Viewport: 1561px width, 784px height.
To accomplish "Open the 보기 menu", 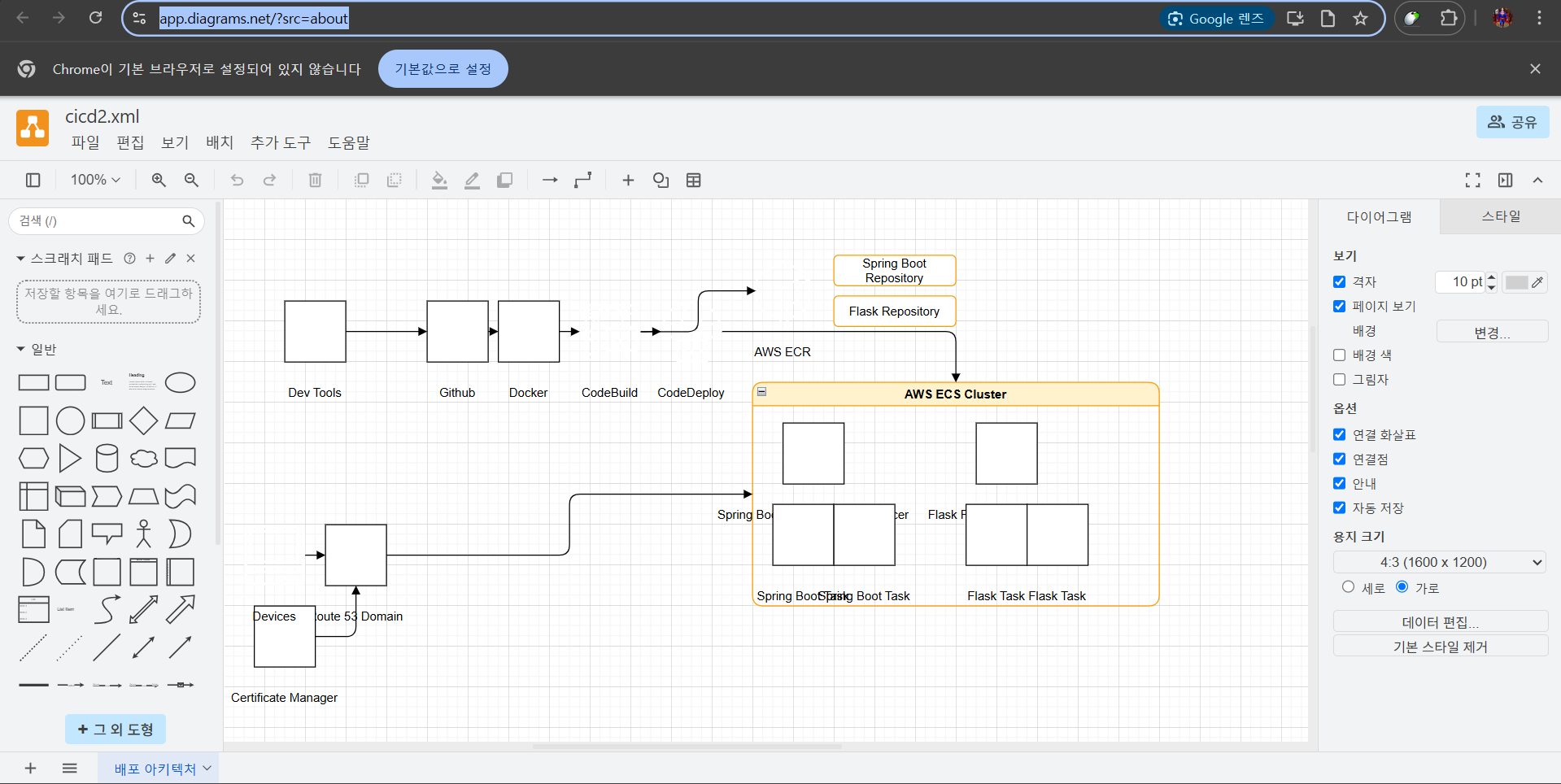I will tap(175, 142).
